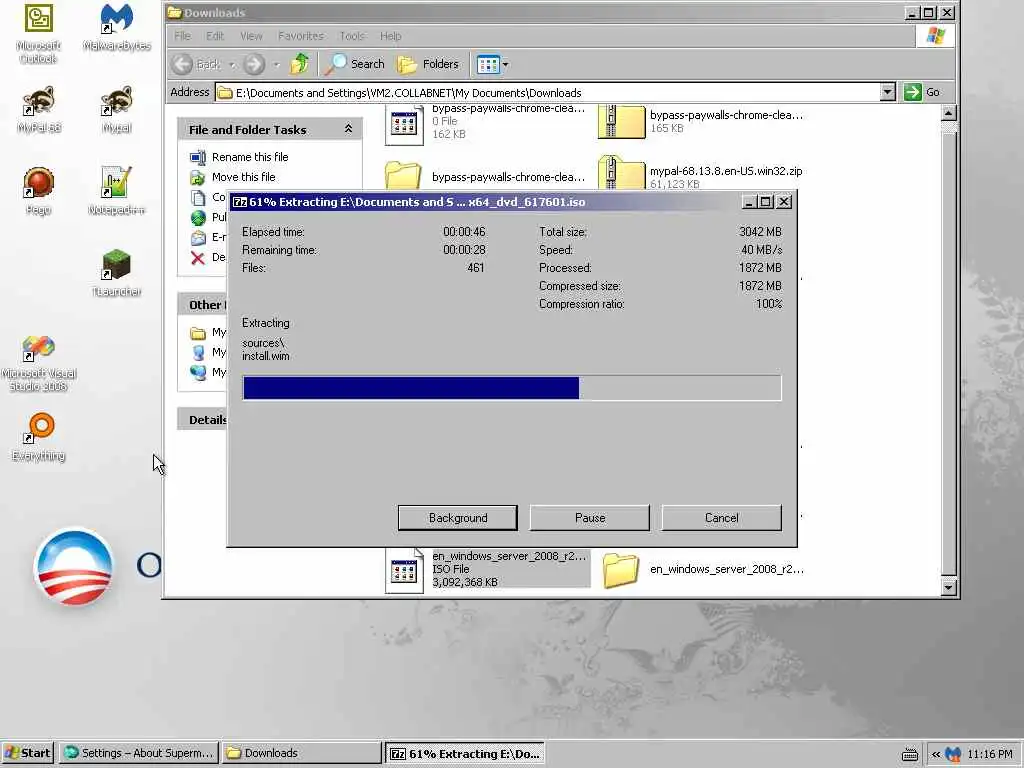Viewport: 1024px width, 768px height.
Task: Switch to Settings – About Supermium taskbar item
Action: click(x=139, y=753)
